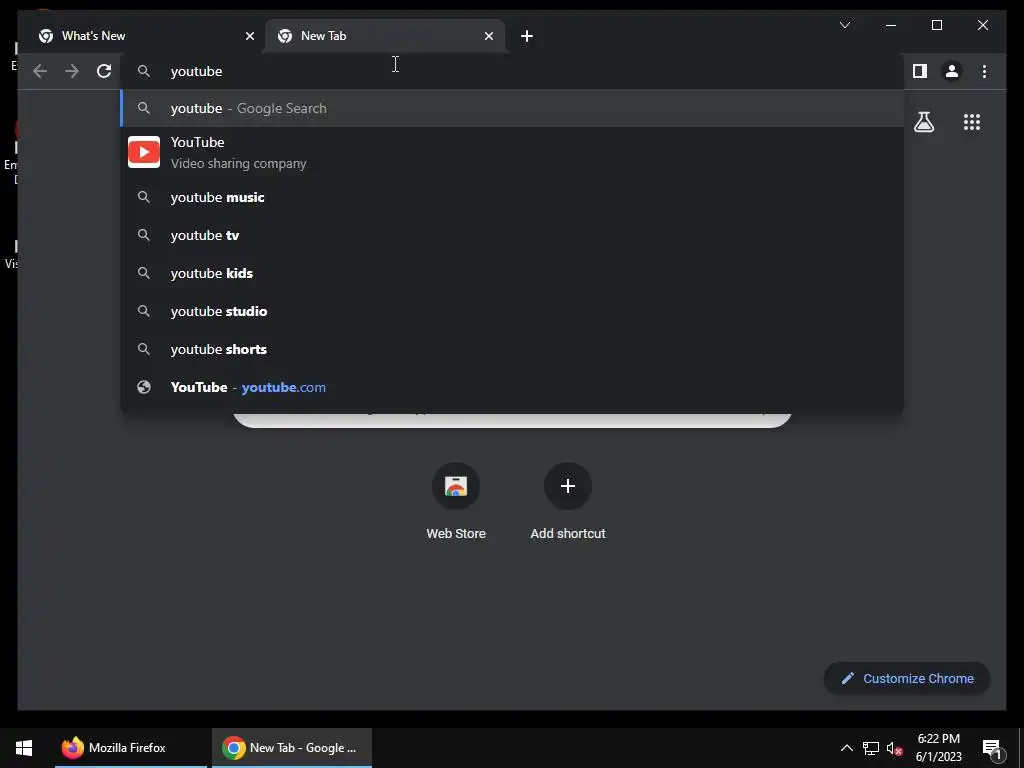Open the Chrome profile avatar icon
Viewport: 1024px width, 768px height.
(952, 71)
